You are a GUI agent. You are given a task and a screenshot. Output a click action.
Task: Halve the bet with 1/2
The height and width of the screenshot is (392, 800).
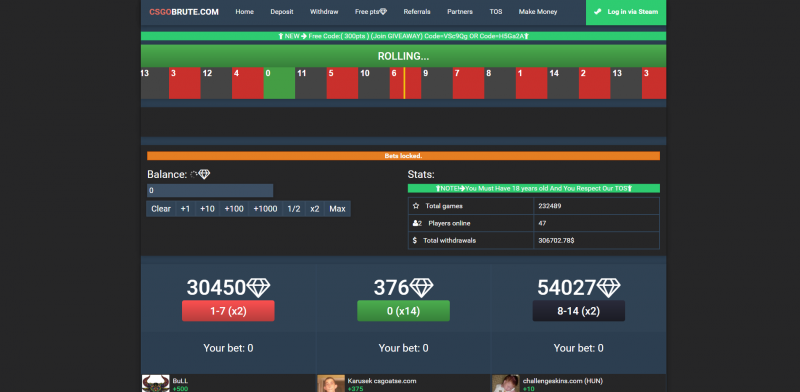pyautogui.click(x=294, y=209)
